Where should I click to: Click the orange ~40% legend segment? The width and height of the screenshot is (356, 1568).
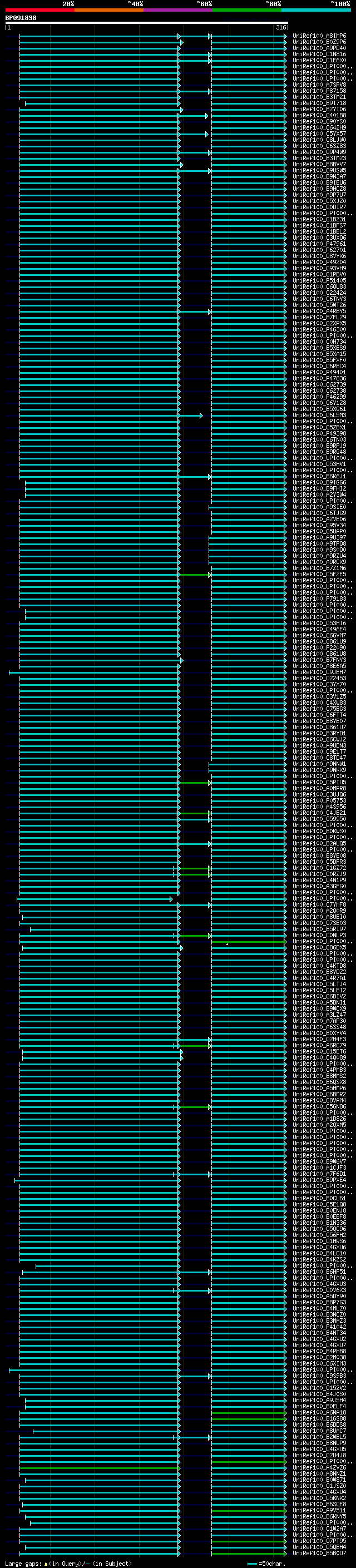coord(109,10)
